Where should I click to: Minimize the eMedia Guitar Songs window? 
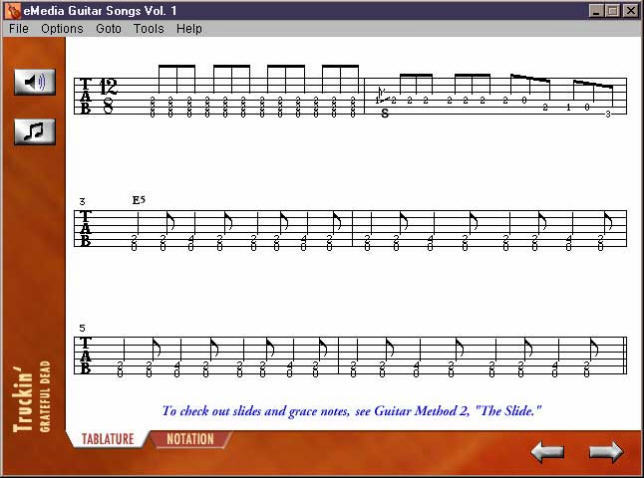(x=596, y=11)
